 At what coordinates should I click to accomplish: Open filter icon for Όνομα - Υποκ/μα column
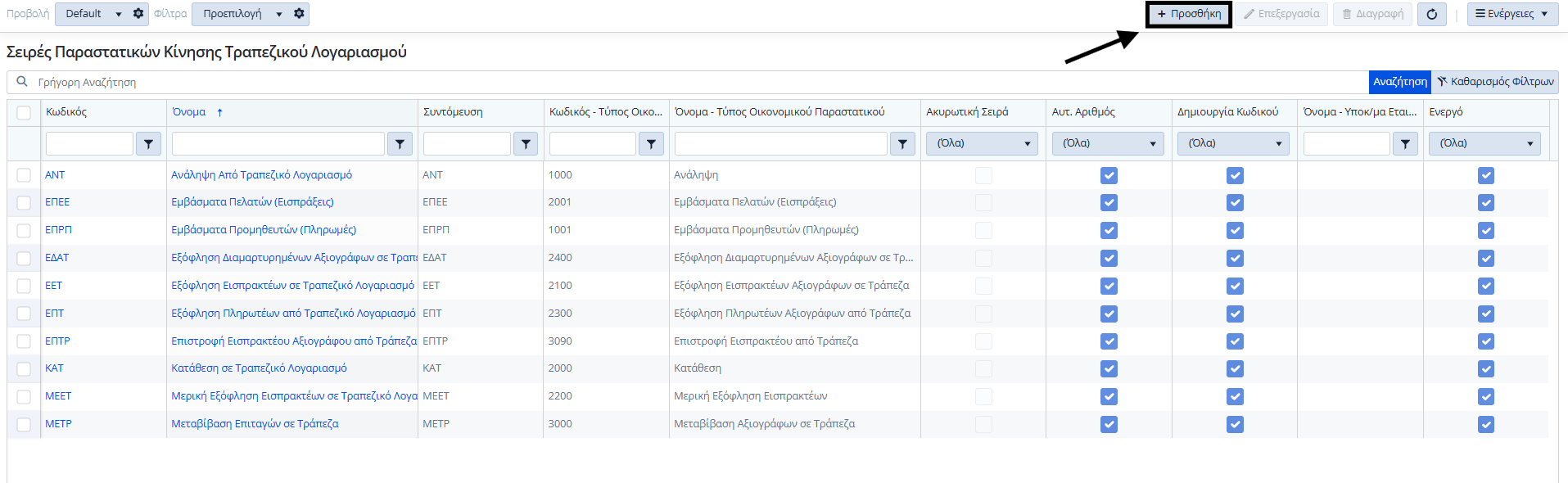[1405, 144]
